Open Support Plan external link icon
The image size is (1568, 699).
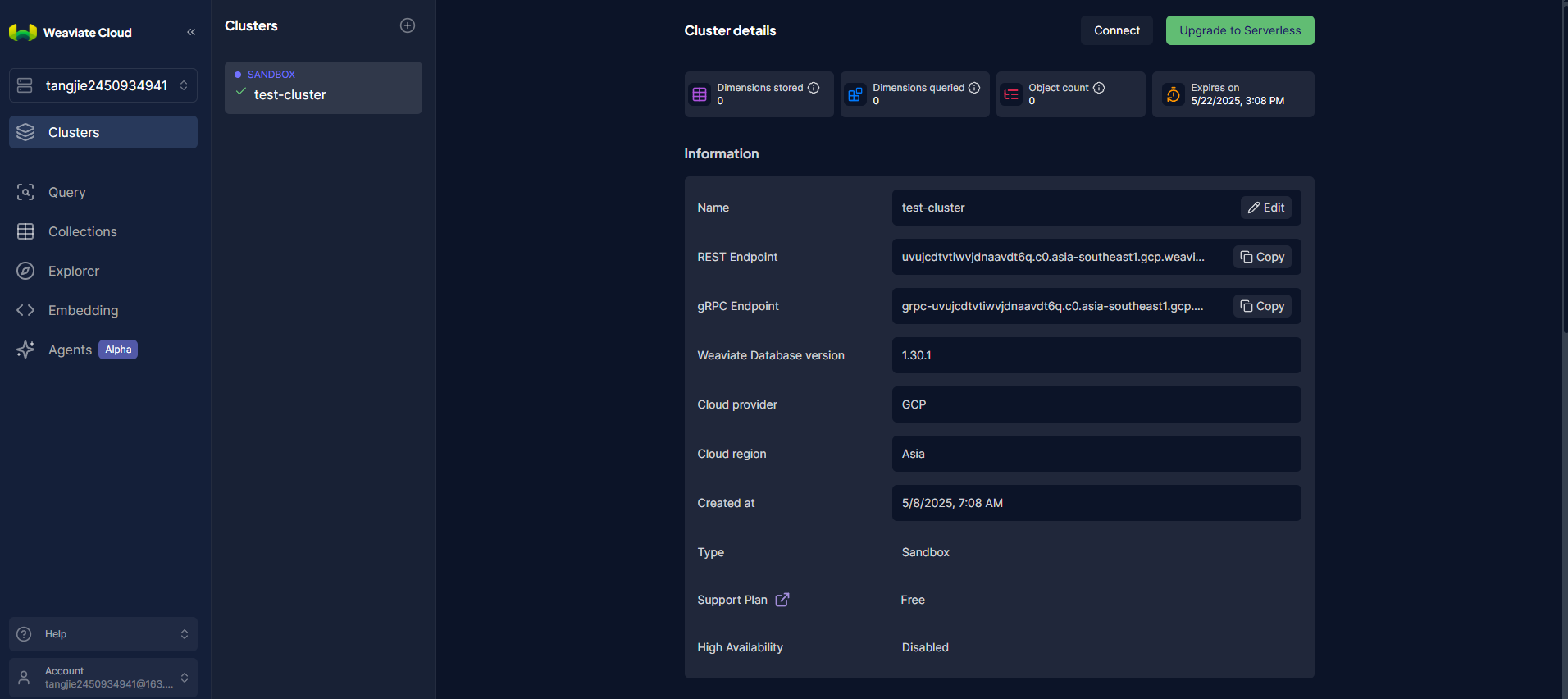point(782,600)
